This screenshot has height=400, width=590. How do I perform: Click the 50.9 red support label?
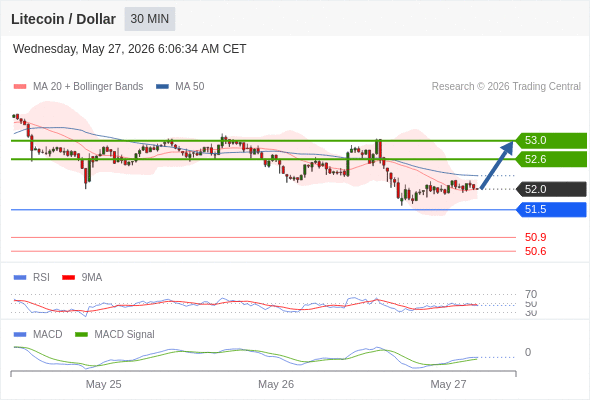point(535,237)
